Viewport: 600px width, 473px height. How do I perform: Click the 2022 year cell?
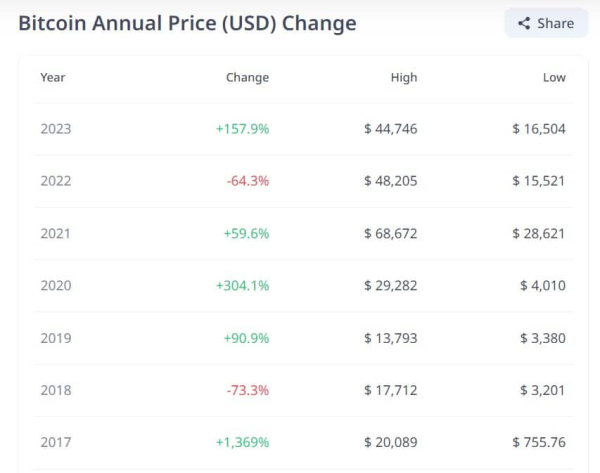(56, 181)
